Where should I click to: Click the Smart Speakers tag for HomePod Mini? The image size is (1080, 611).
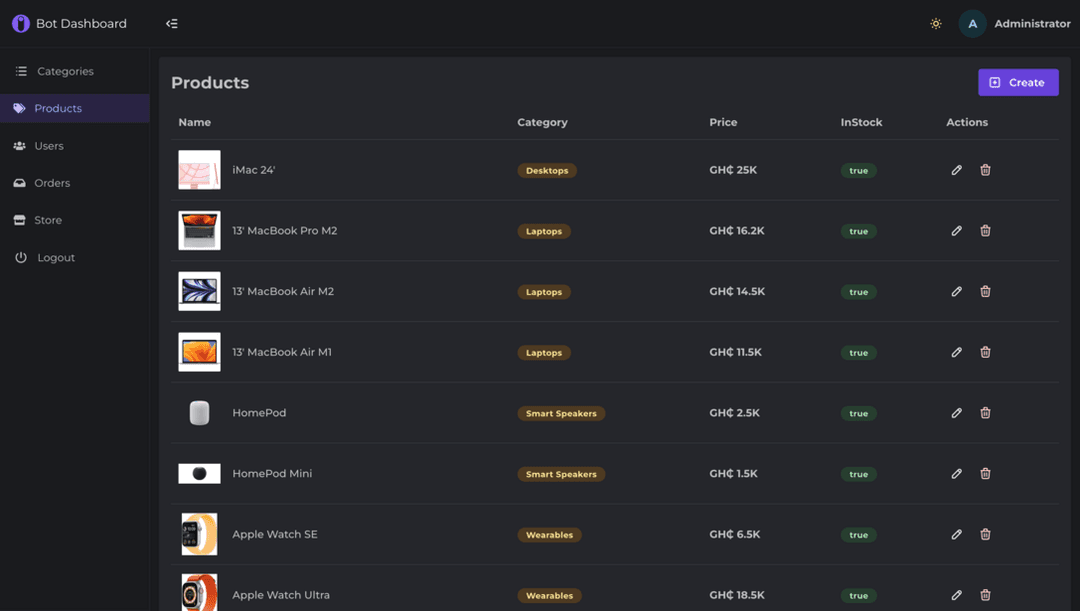[x=561, y=474]
